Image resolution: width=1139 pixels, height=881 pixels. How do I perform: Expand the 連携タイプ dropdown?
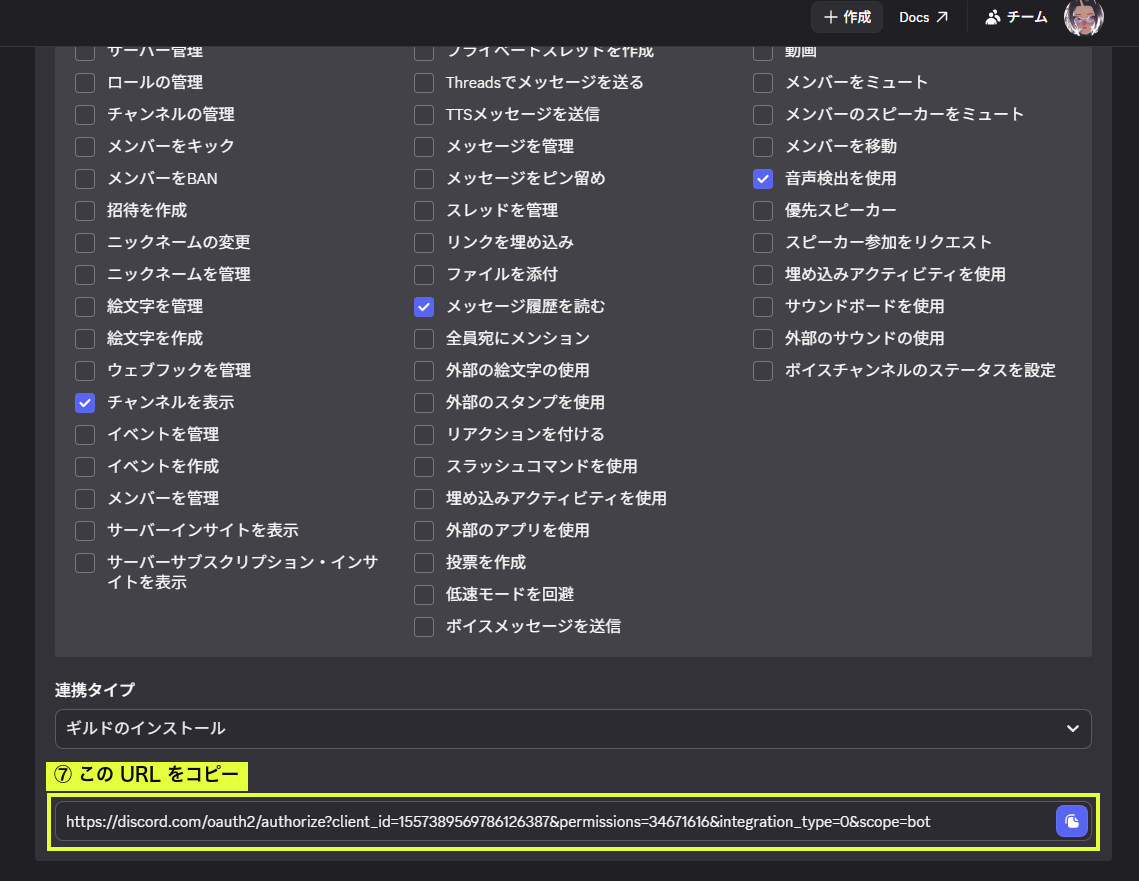573,728
